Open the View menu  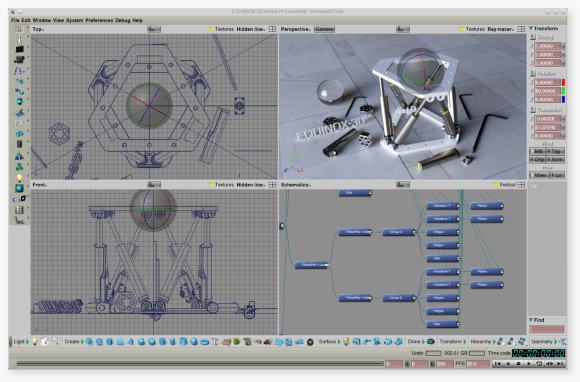click(58, 20)
